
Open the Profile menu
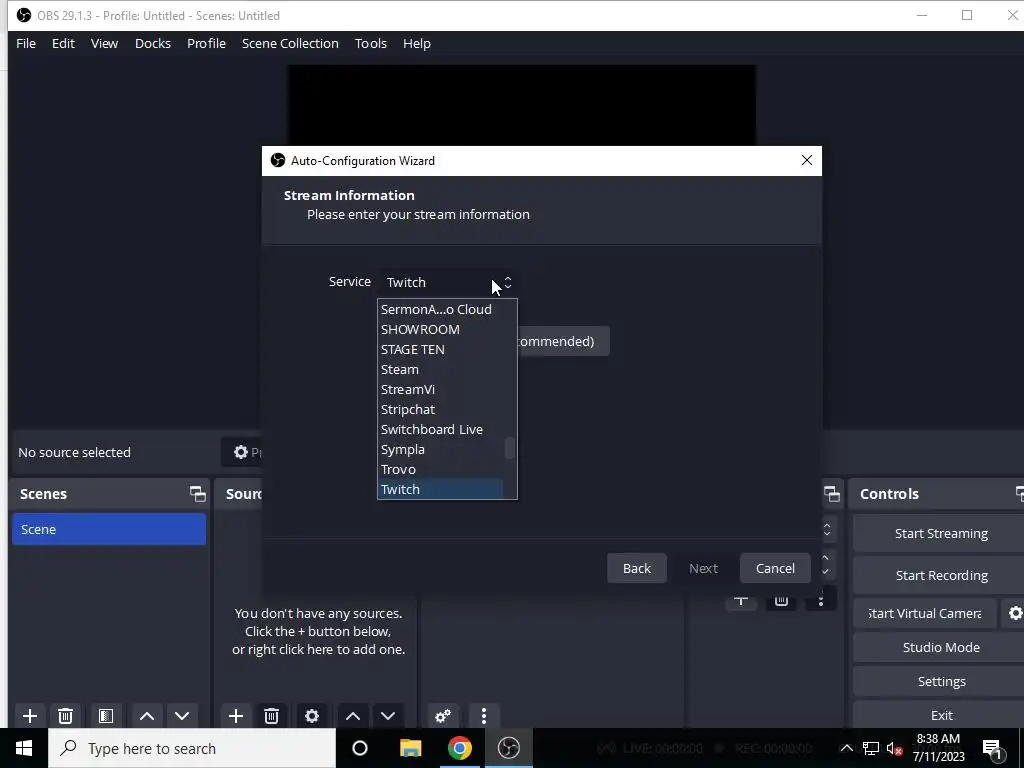206,43
